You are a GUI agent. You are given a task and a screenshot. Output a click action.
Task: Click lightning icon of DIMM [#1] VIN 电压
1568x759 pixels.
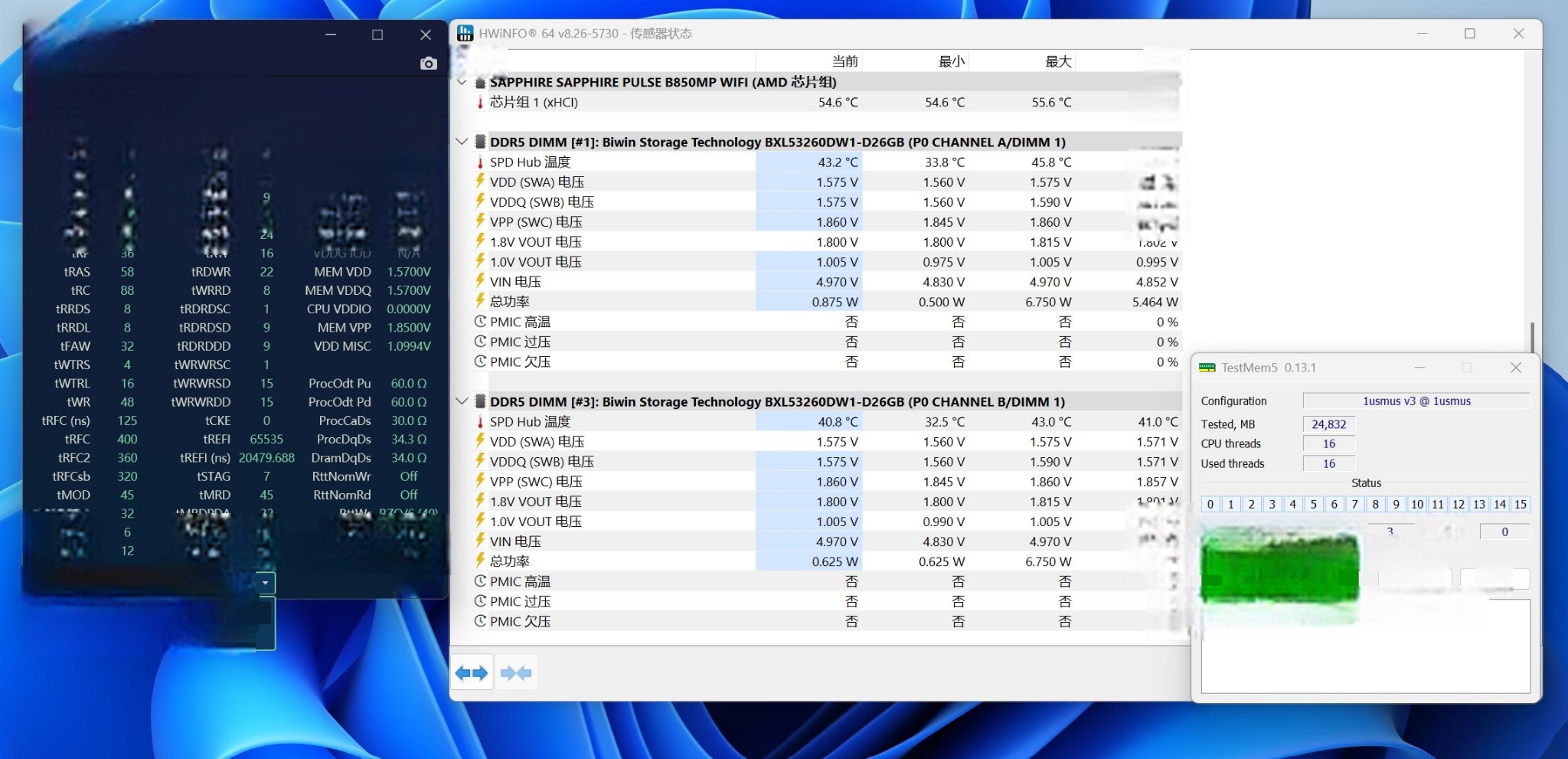(x=480, y=281)
